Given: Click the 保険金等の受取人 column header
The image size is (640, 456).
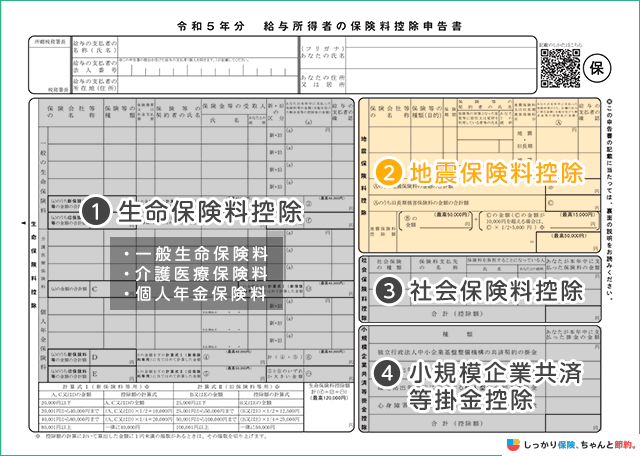Looking at the screenshot, I should click(x=233, y=107).
